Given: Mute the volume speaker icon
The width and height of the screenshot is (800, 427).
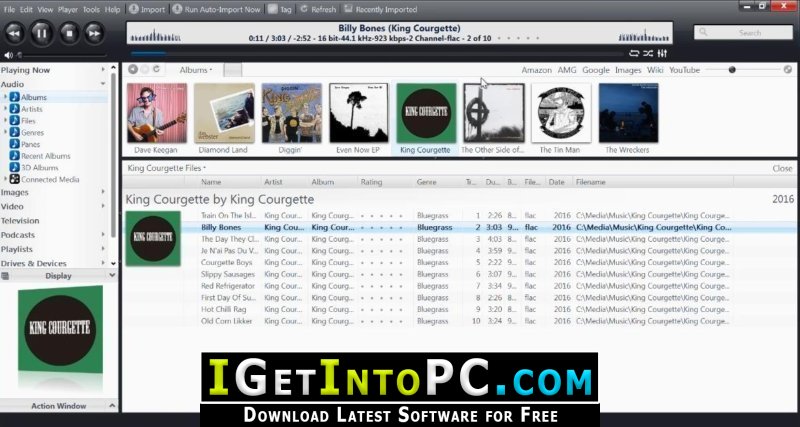Looking at the screenshot, I should pos(8,55).
